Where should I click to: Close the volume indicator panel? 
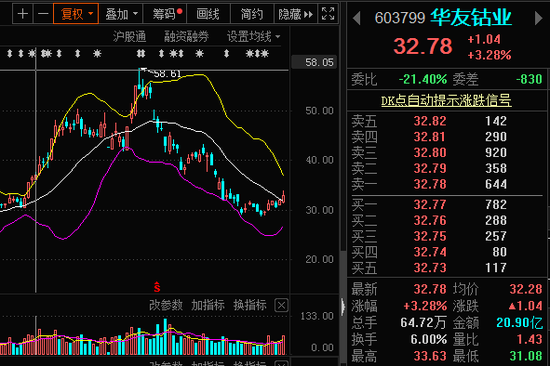[x=281, y=306]
